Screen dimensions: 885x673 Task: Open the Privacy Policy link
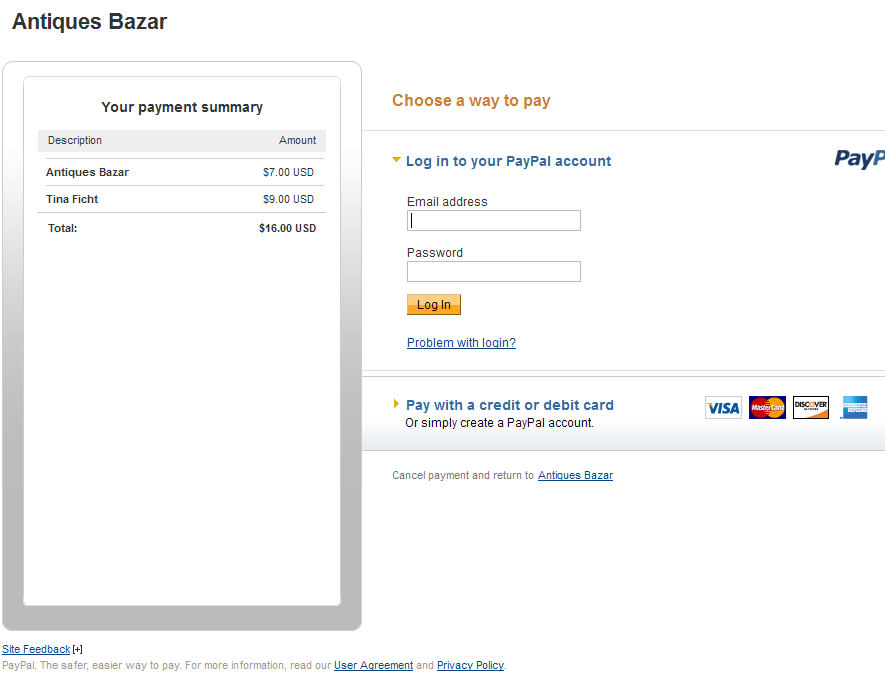click(470, 665)
